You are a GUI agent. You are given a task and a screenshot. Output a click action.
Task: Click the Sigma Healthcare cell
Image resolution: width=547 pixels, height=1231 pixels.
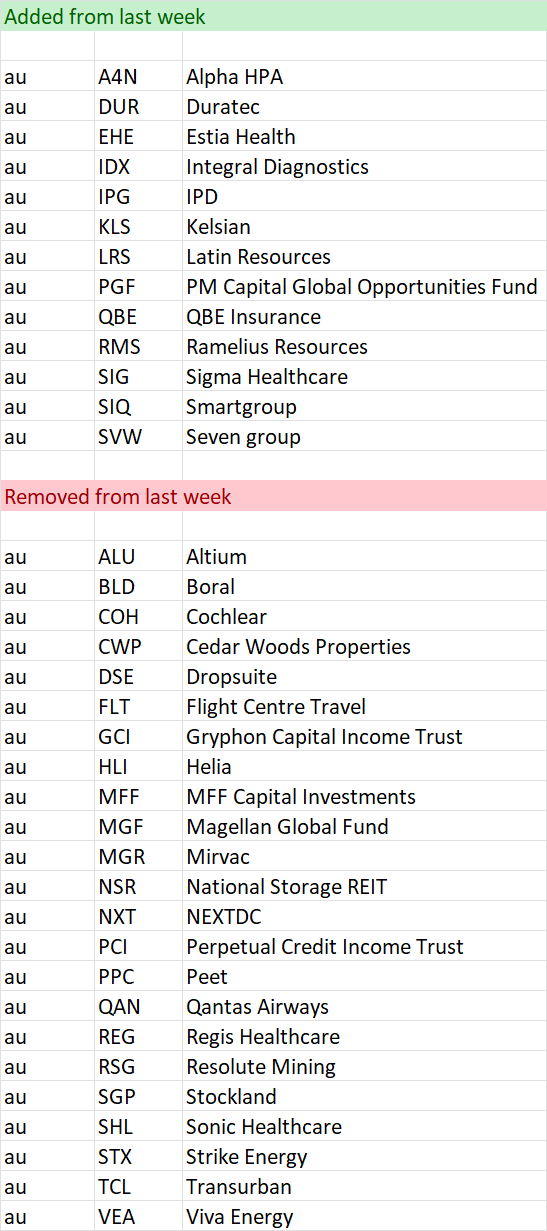(x=364, y=376)
